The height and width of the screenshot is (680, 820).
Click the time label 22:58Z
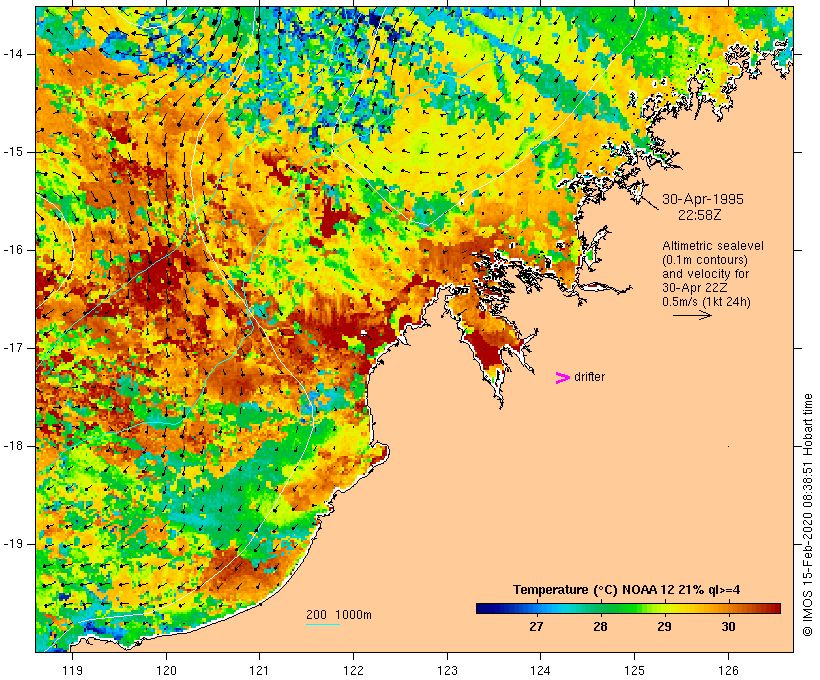point(700,215)
